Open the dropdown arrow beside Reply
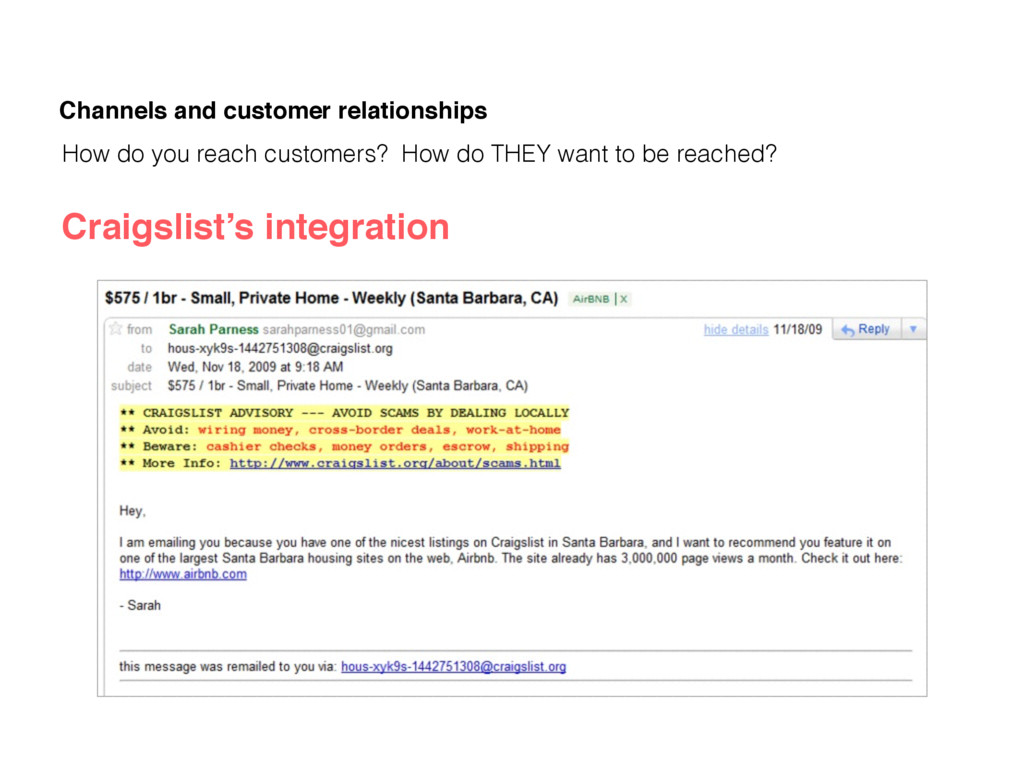Screen dimensions: 1024x768 point(913,329)
